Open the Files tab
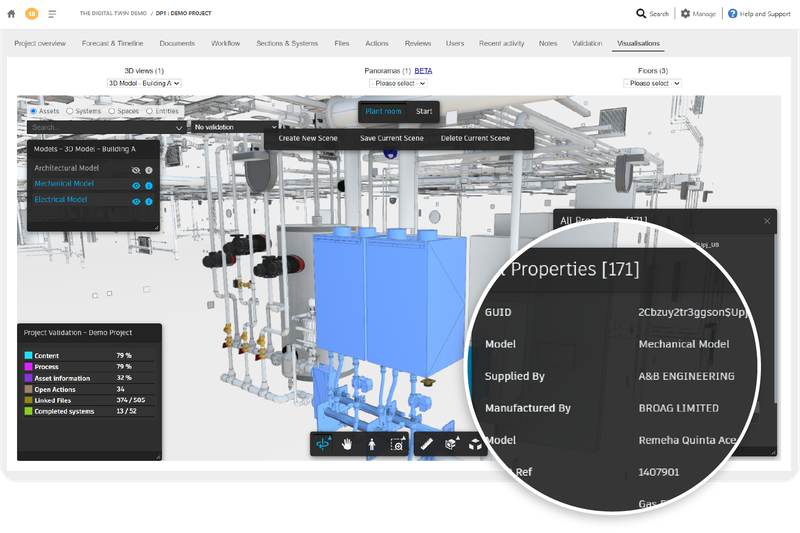 (x=342, y=43)
